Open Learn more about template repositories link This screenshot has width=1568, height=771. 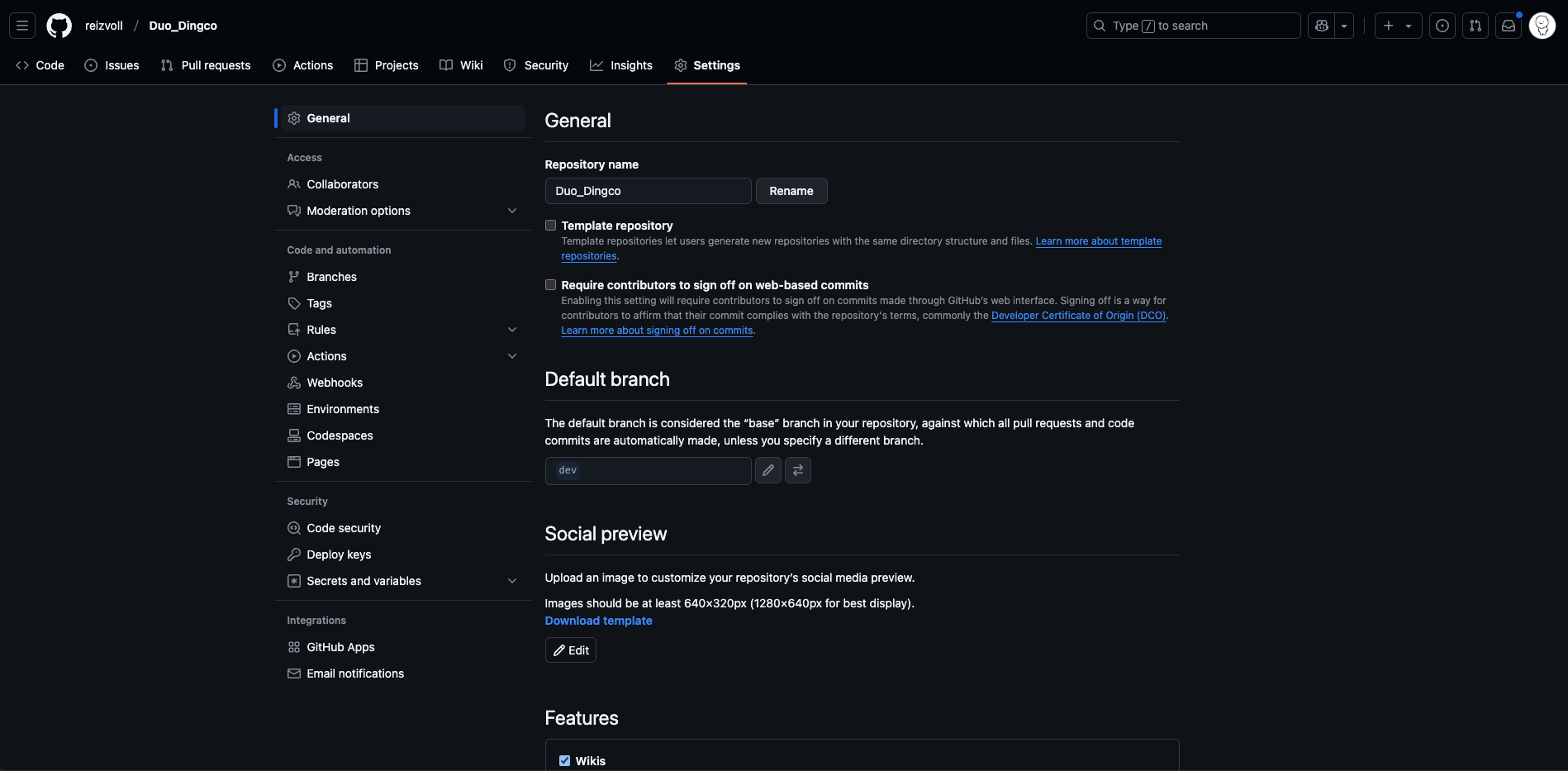click(1099, 241)
